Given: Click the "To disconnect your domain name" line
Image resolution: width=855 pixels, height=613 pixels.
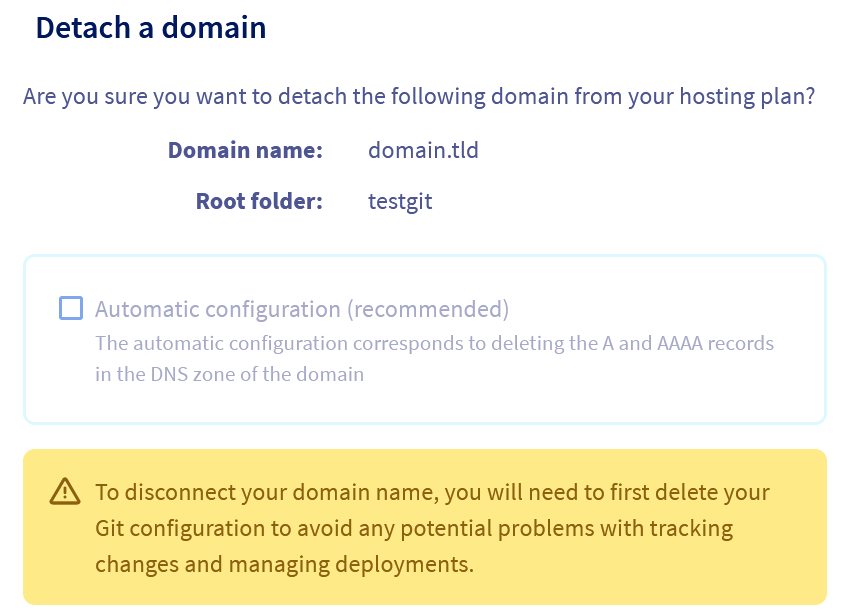Looking at the screenshot, I should click(x=432, y=492).
